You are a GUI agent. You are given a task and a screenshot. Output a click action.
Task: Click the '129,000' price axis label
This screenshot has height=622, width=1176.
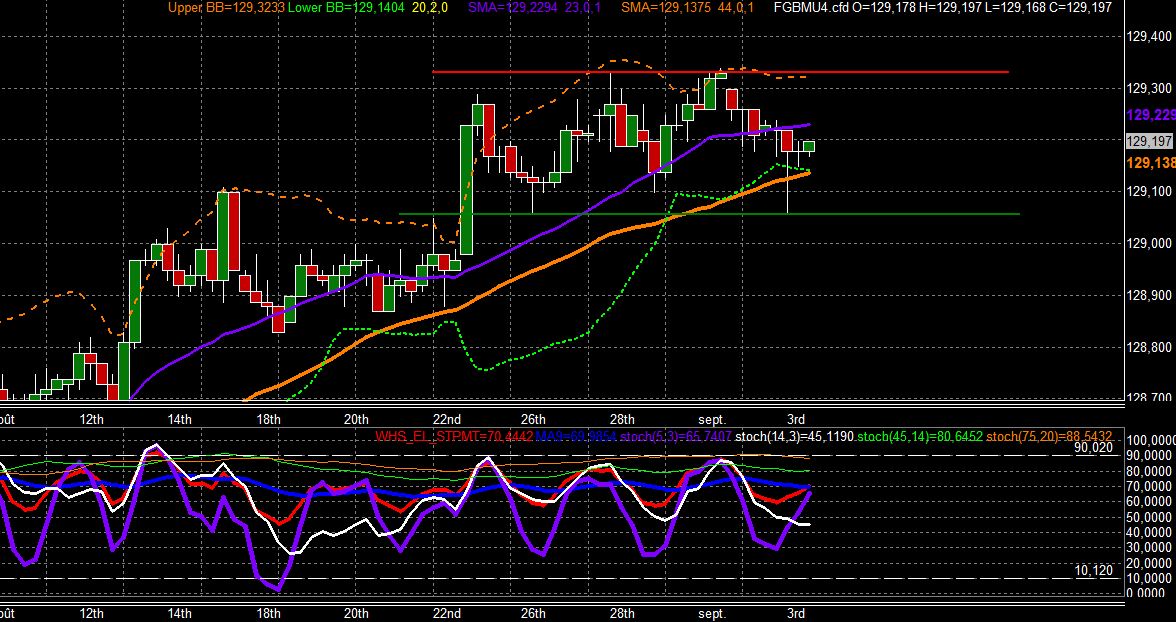click(1148, 243)
